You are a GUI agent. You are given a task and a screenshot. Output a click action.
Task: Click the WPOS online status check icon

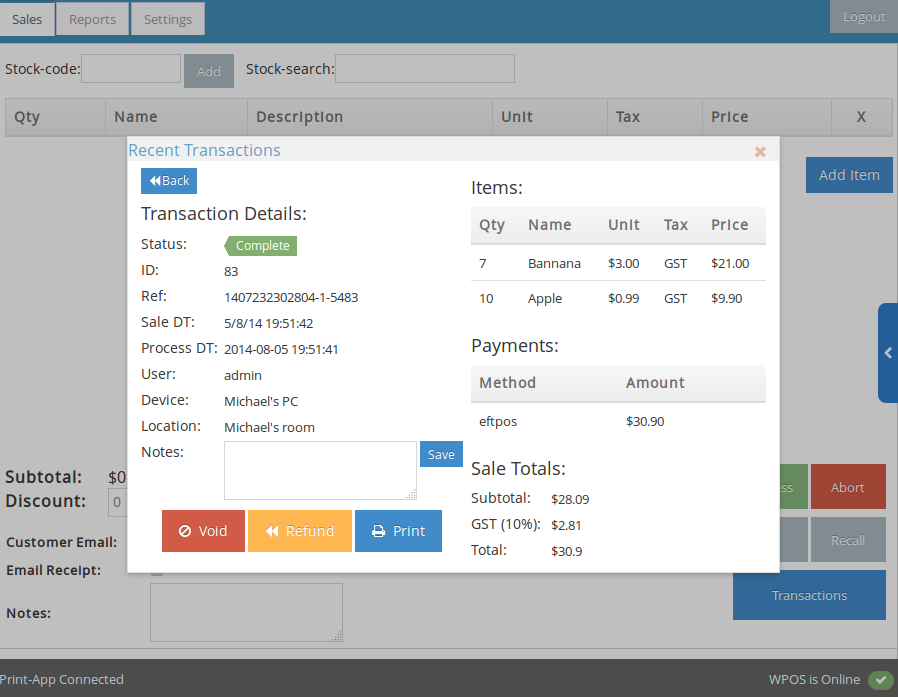coord(881,680)
